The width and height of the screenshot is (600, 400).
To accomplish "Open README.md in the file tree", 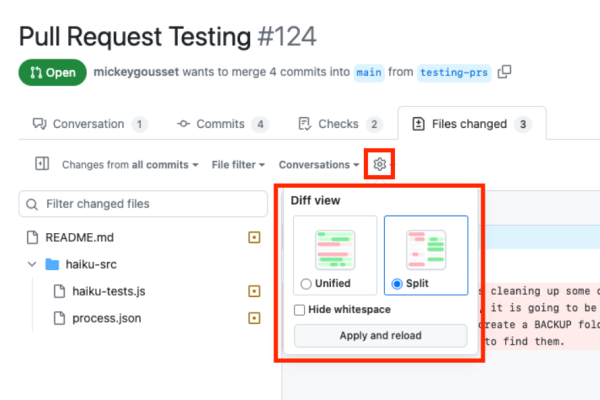I will pos(80,237).
